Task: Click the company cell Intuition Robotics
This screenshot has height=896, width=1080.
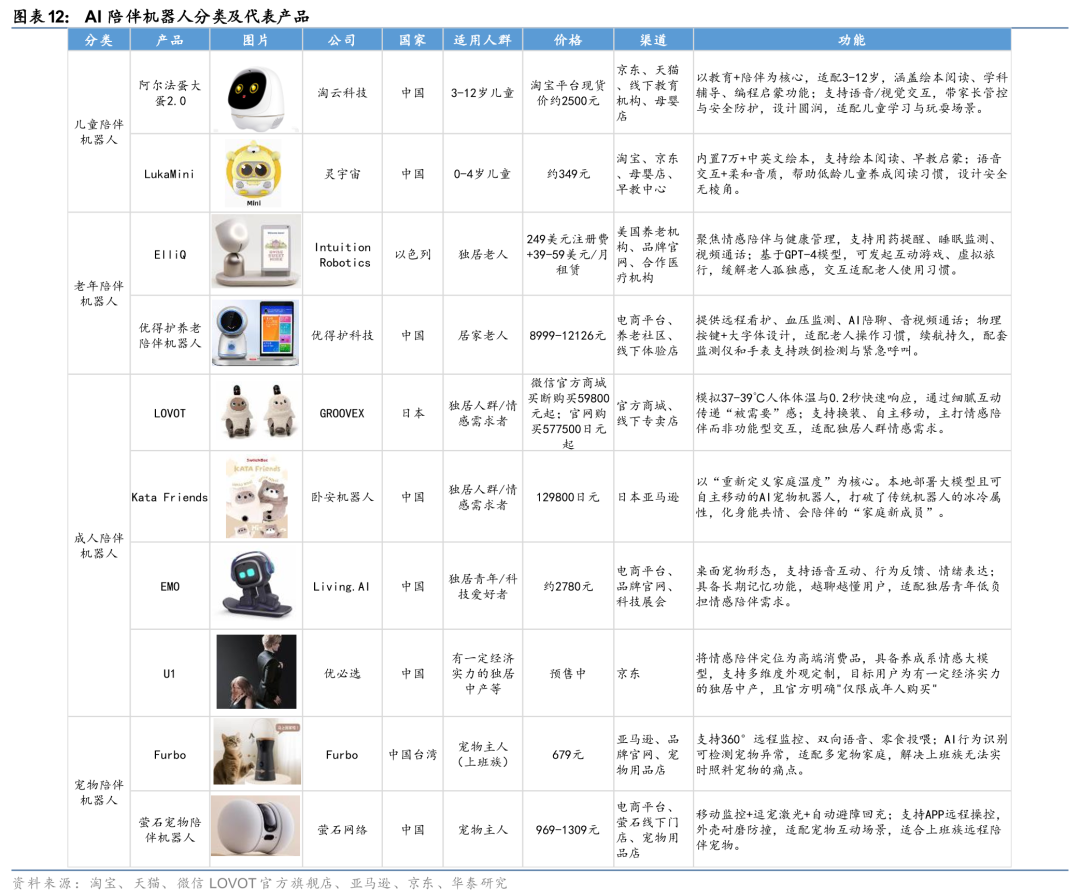Action: tap(342, 255)
